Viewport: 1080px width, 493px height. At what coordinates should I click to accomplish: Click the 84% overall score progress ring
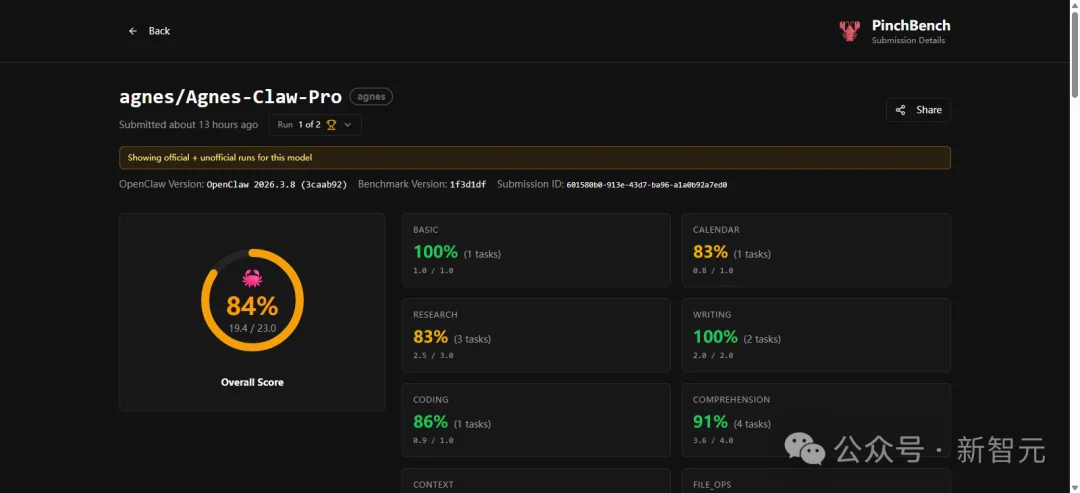pyautogui.click(x=252, y=300)
